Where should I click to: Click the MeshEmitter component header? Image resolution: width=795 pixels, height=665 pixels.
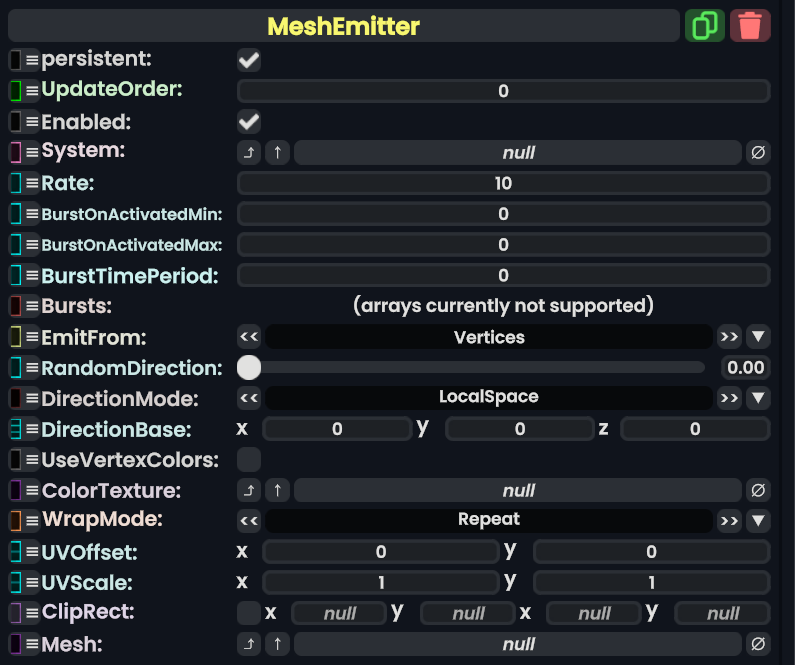[343, 26]
